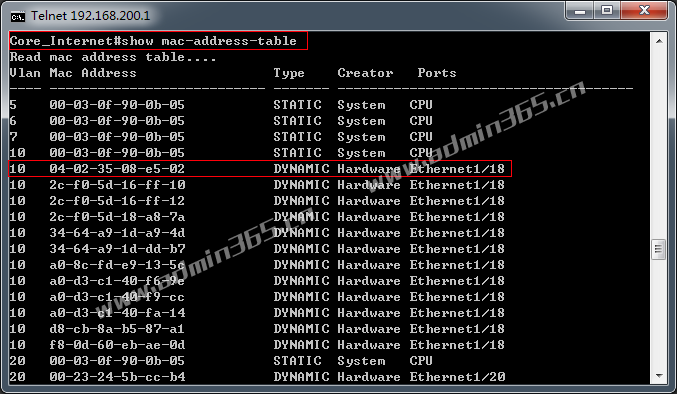Select MAC address a0-d3-c1-40-f6-9e
677x394 pixels.
pyautogui.click(x=117, y=281)
